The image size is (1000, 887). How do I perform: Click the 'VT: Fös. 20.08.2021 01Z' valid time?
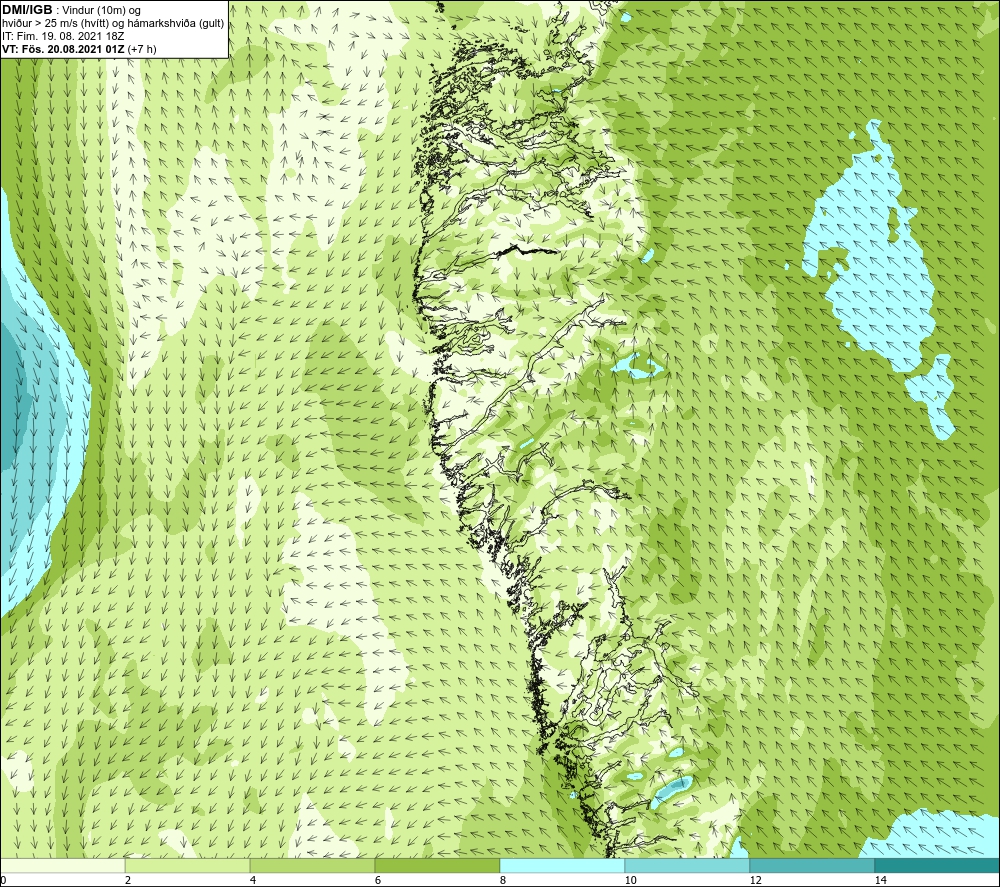pyautogui.click(x=64, y=49)
